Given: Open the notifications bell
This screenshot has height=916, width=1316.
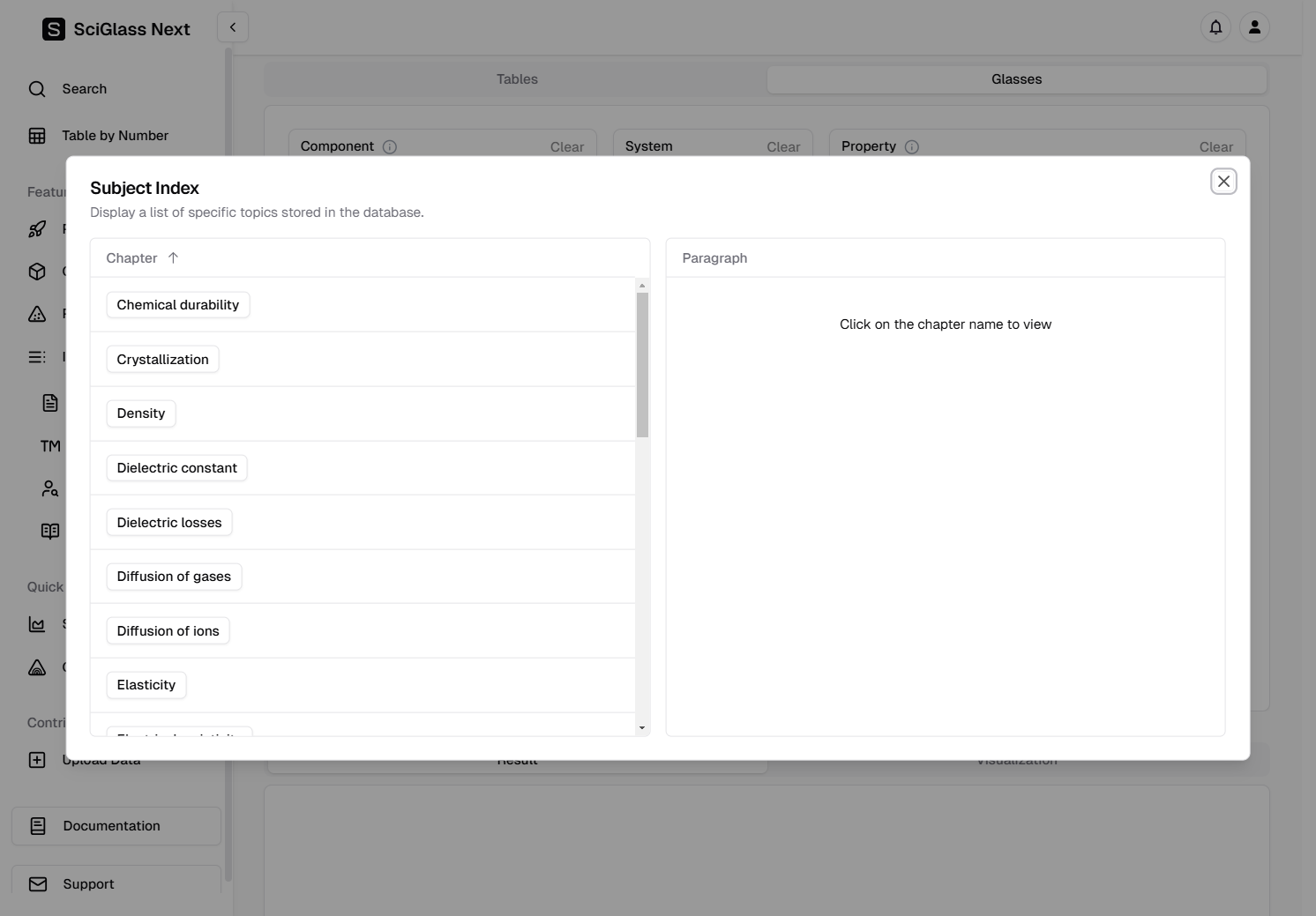Looking at the screenshot, I should pos(1215,27).
